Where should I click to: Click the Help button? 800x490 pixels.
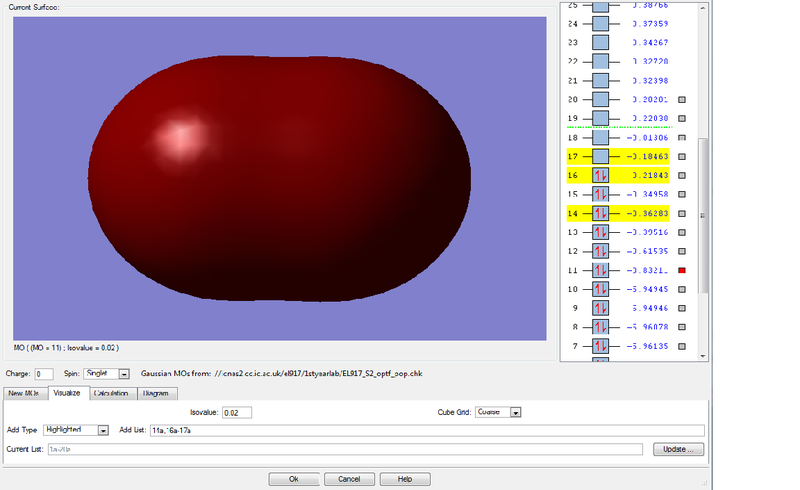[405, 479]
